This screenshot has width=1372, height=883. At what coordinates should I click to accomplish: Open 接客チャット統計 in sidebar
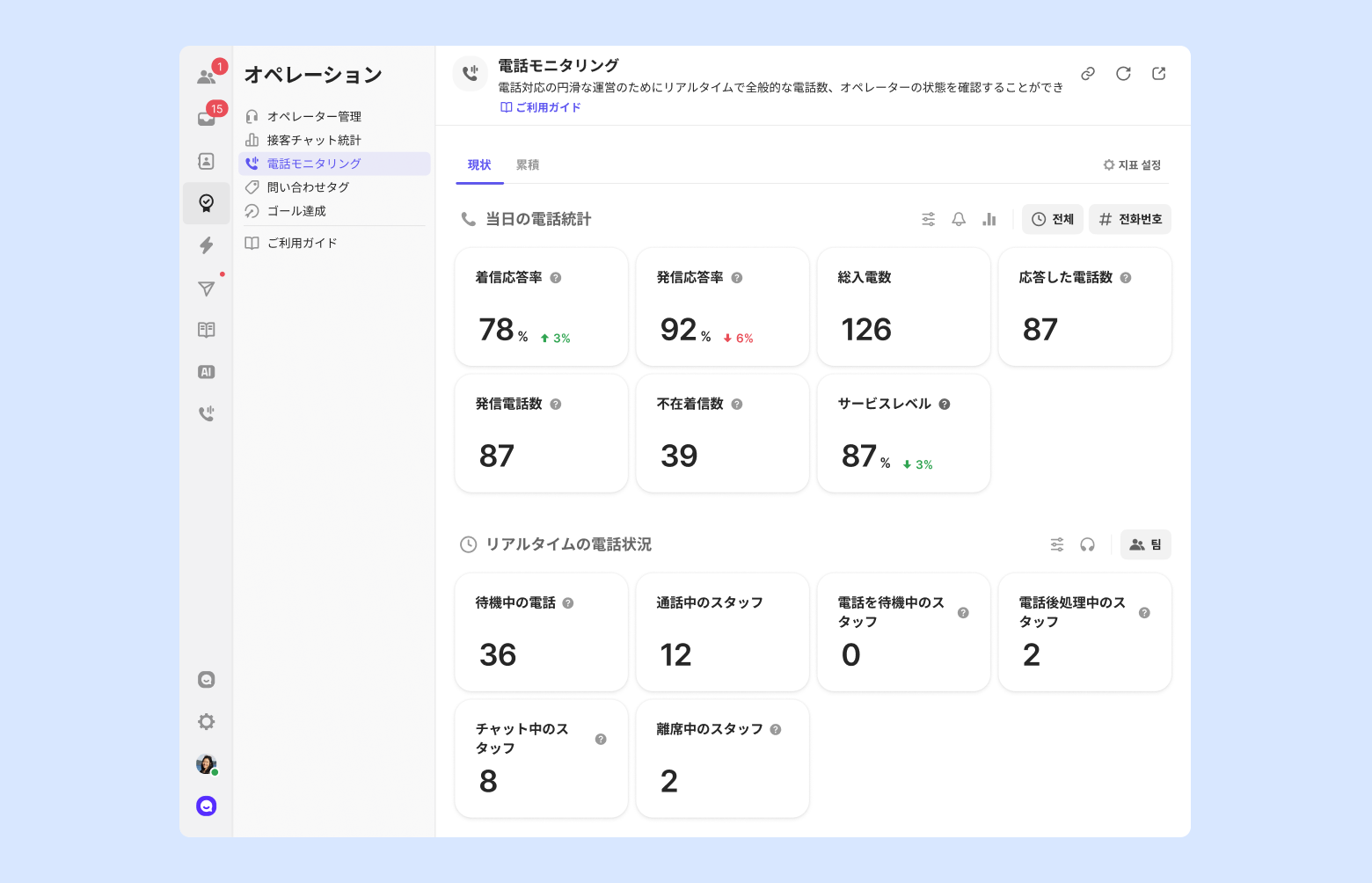(x=314, y=140)
